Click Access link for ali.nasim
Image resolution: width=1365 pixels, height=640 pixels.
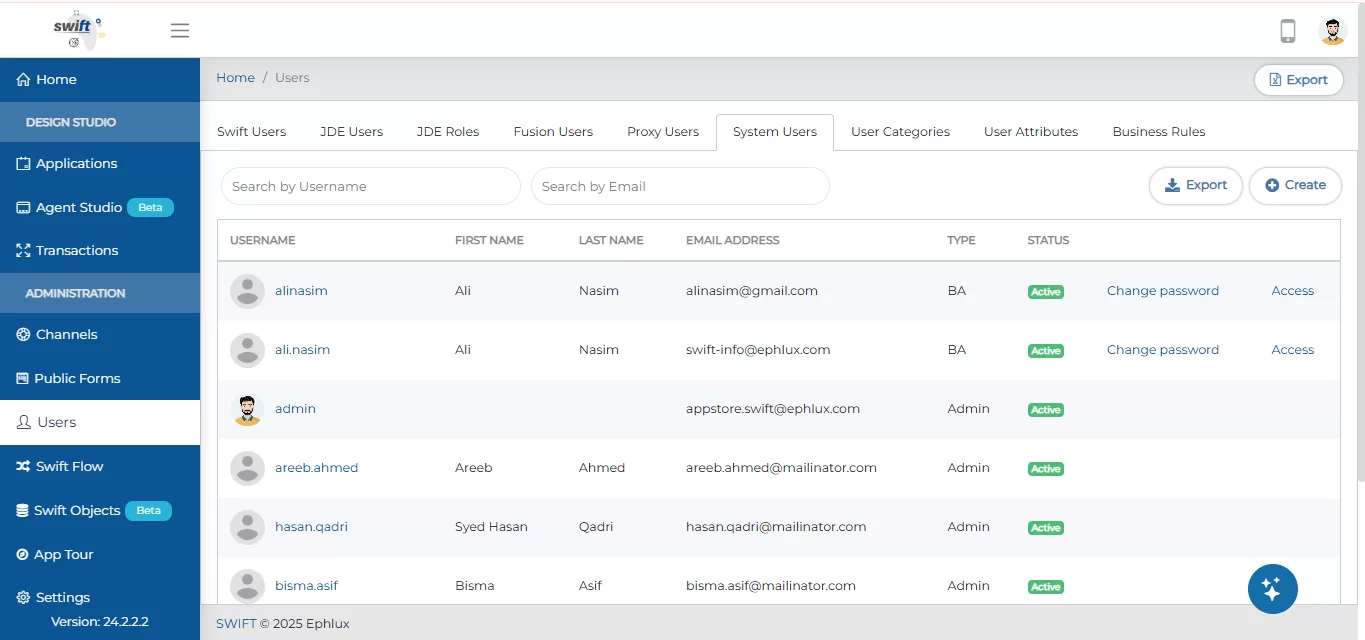click(x=1293, y=350)
